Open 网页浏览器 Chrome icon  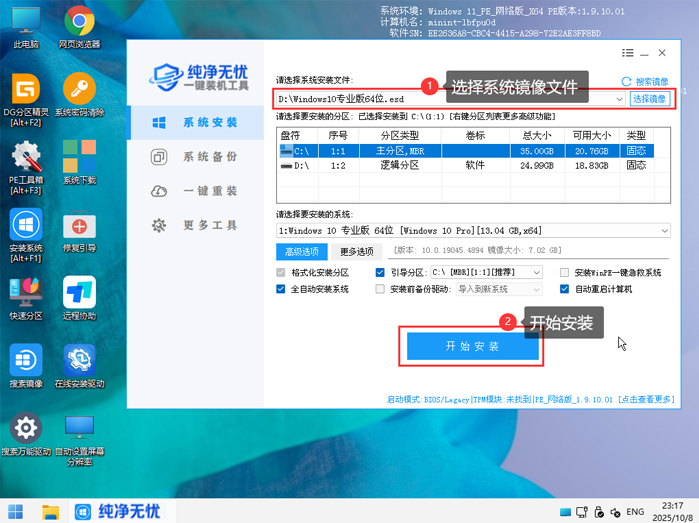pyautogui.click(x=79, y=23)
